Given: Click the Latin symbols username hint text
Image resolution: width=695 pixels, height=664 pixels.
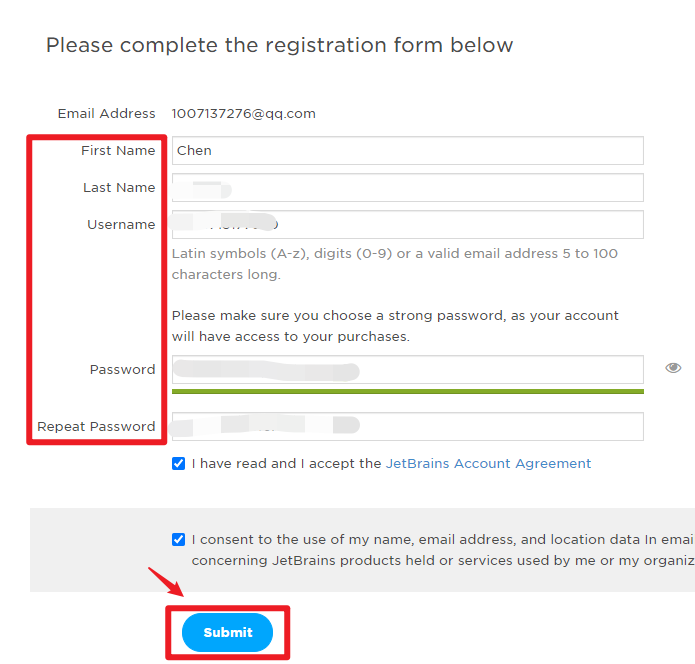Looking at the screenshot, I should point(394,263).
